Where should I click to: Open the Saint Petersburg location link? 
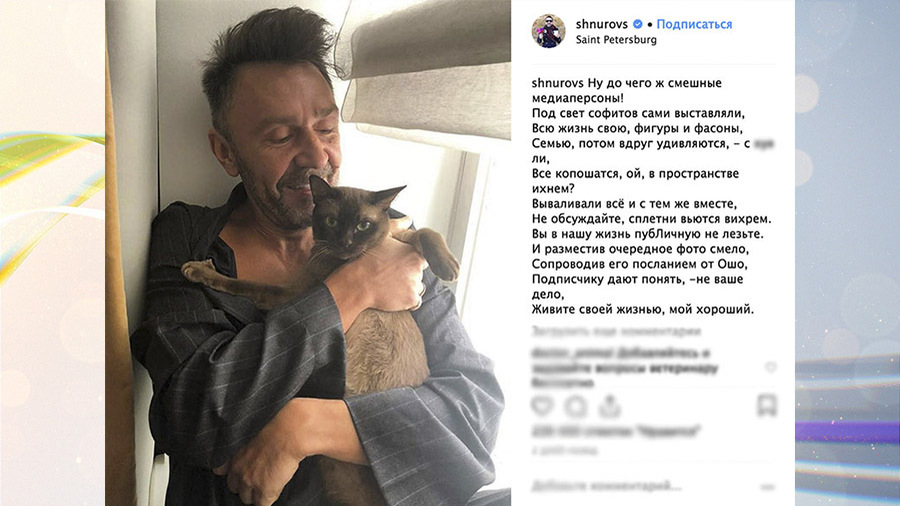616,40
